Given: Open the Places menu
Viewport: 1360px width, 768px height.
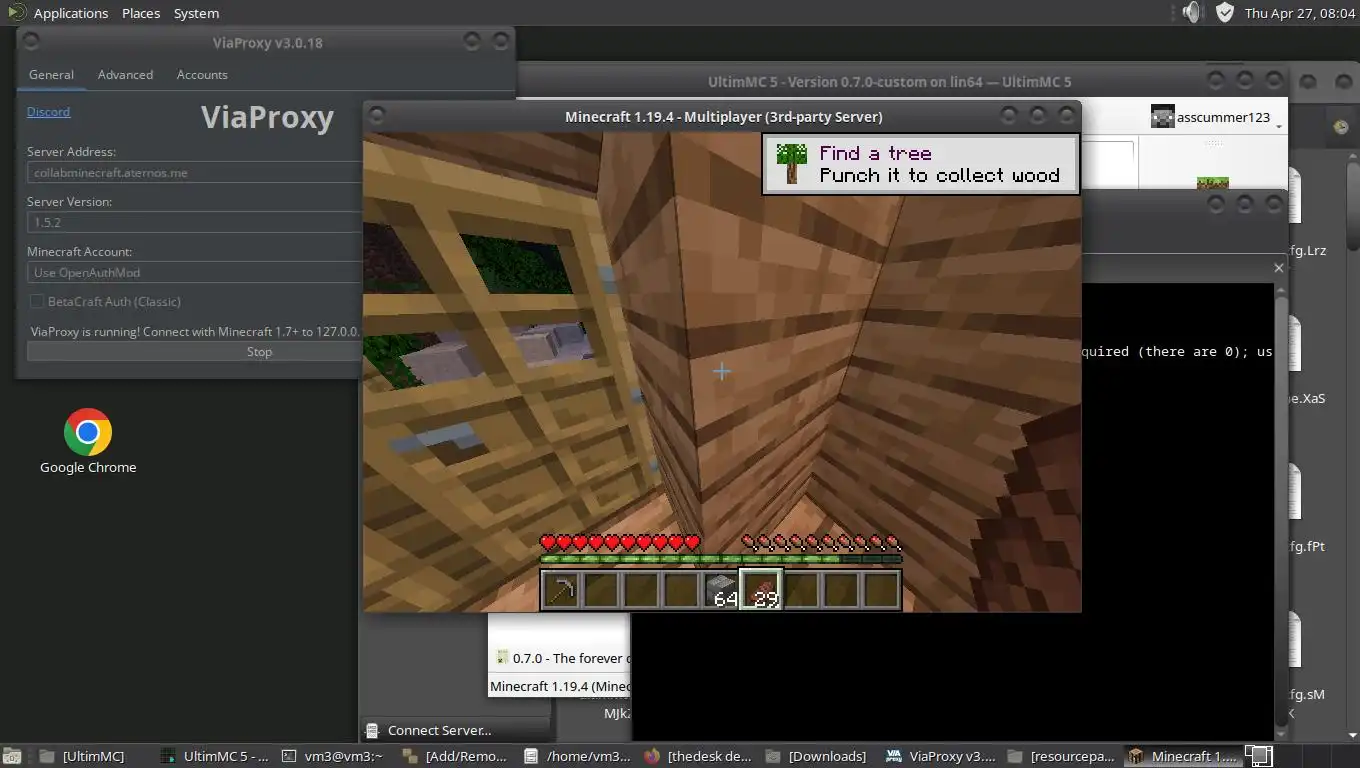Looking at the screenshot, I should pos(141,13).
